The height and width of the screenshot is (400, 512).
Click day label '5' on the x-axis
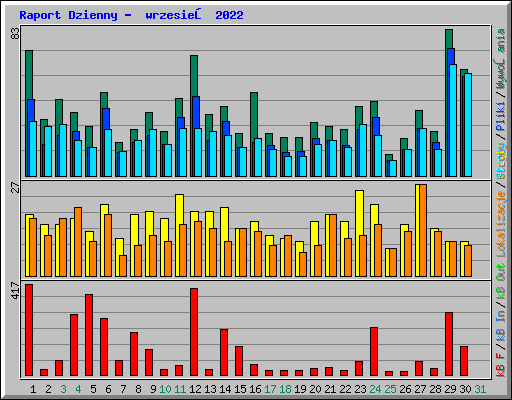coord(93,389)
